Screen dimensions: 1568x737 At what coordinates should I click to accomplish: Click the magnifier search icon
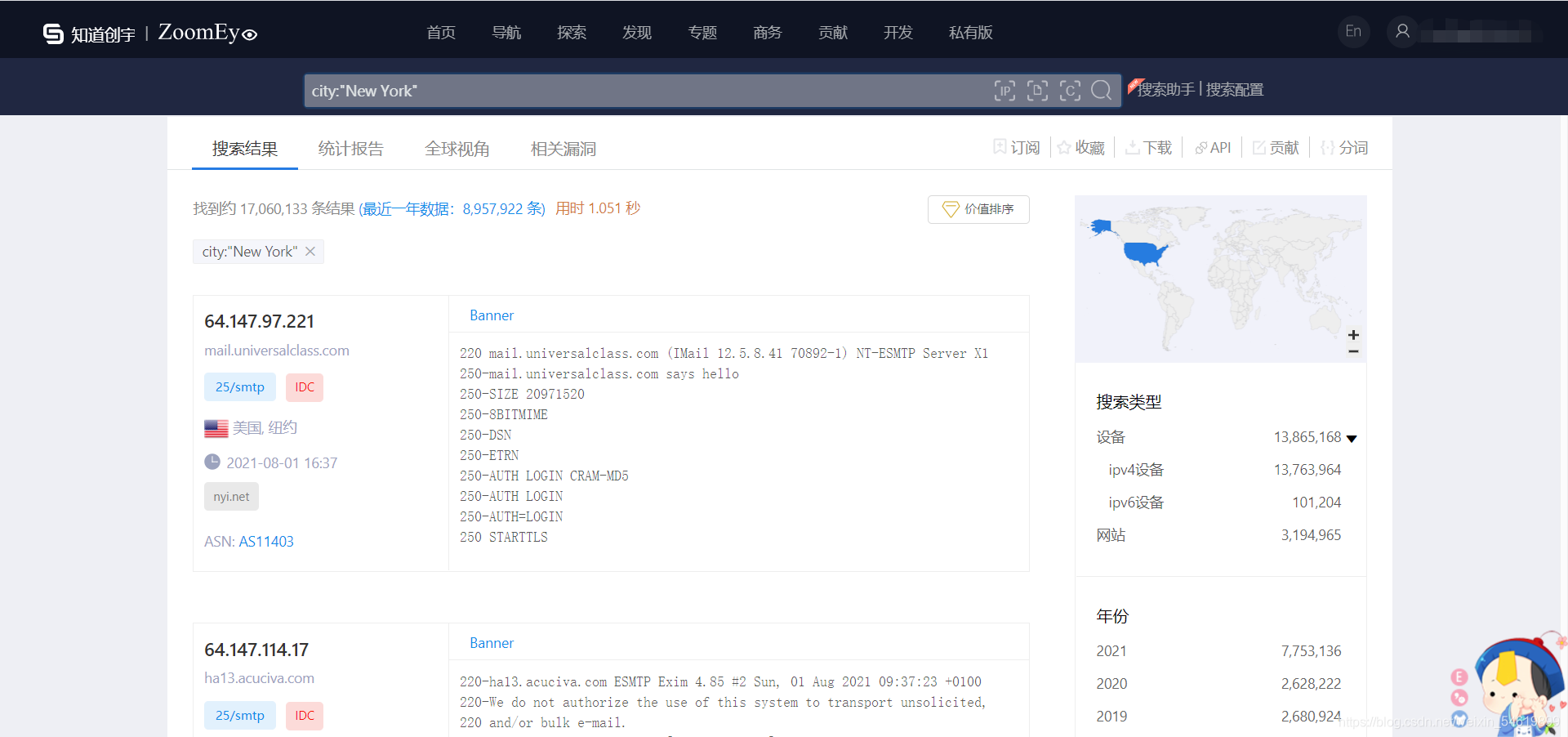[1102, 91]
